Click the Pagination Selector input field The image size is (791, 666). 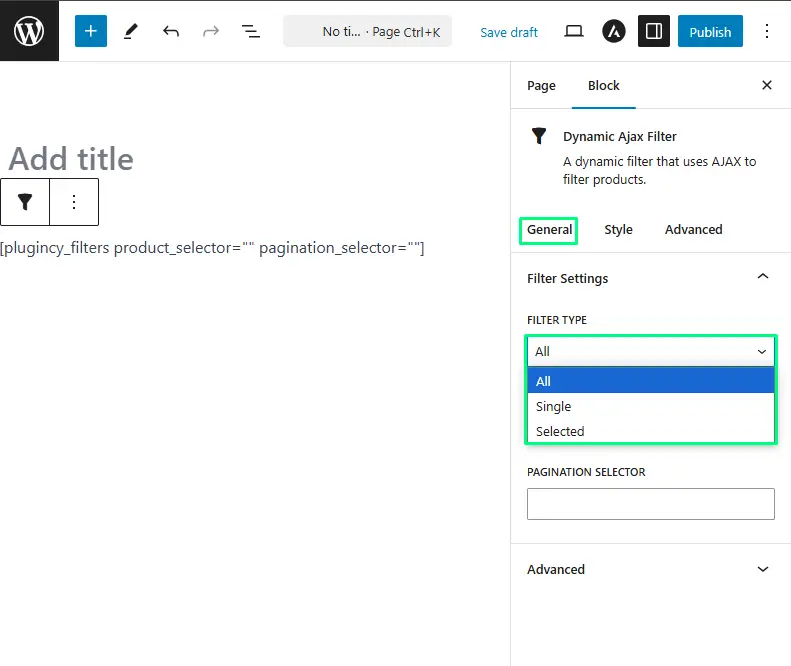click(651, 504)
